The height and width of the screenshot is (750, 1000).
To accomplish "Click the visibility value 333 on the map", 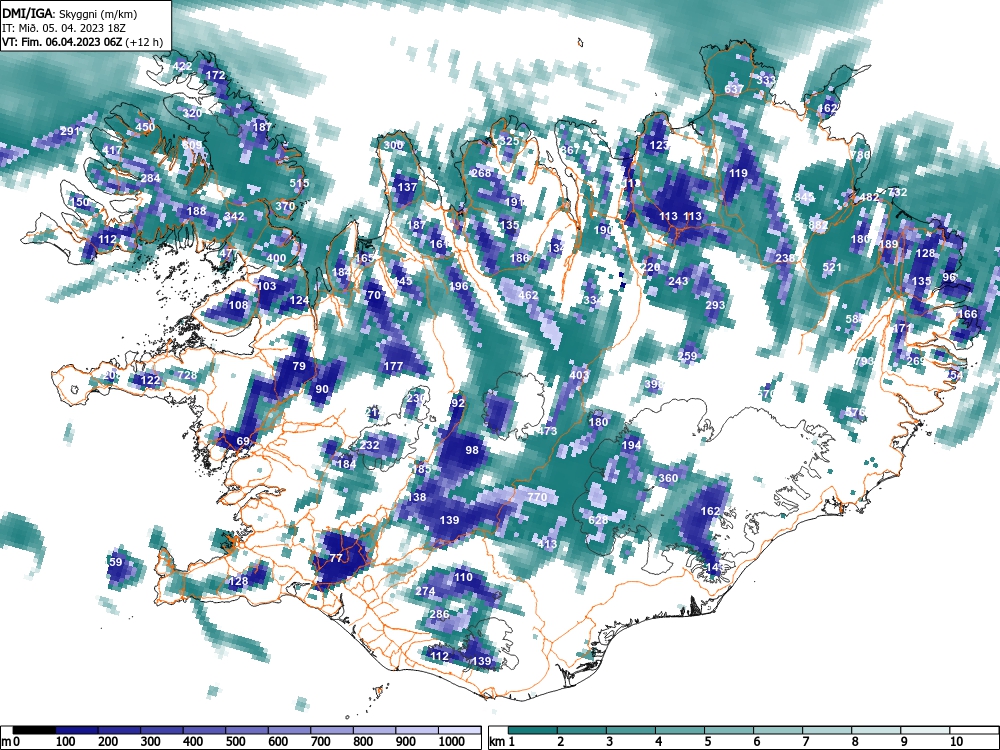I will [x=766, y=80].
